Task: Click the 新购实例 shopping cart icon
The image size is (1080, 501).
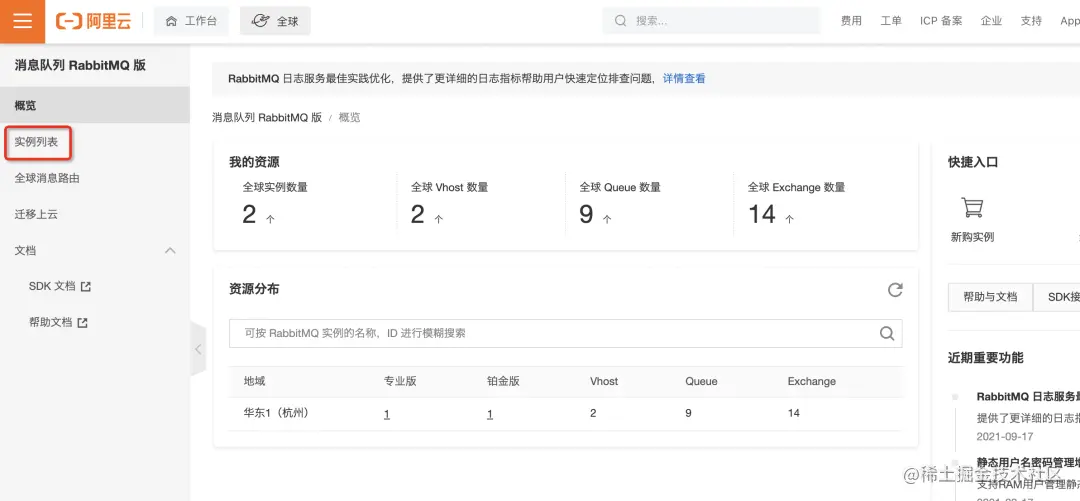Action: 972,207
